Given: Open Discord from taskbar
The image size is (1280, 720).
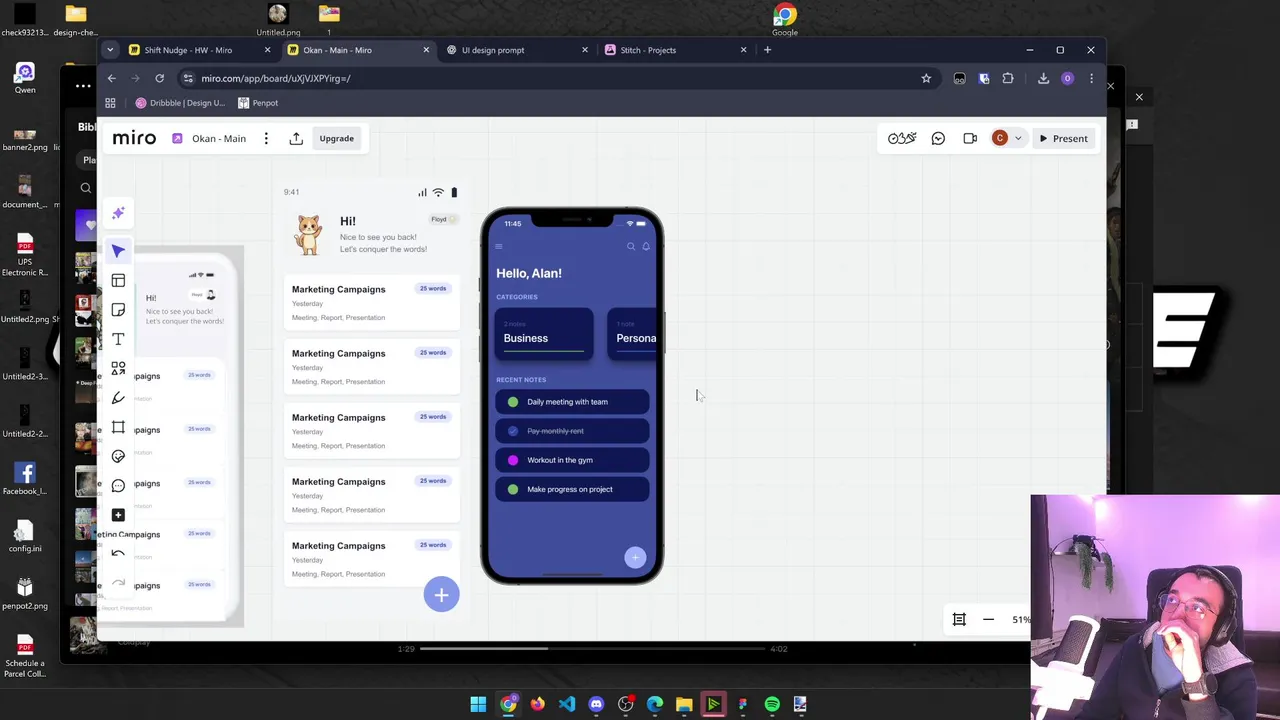Looking at the screenshot, I should click(x=596, y=704).
